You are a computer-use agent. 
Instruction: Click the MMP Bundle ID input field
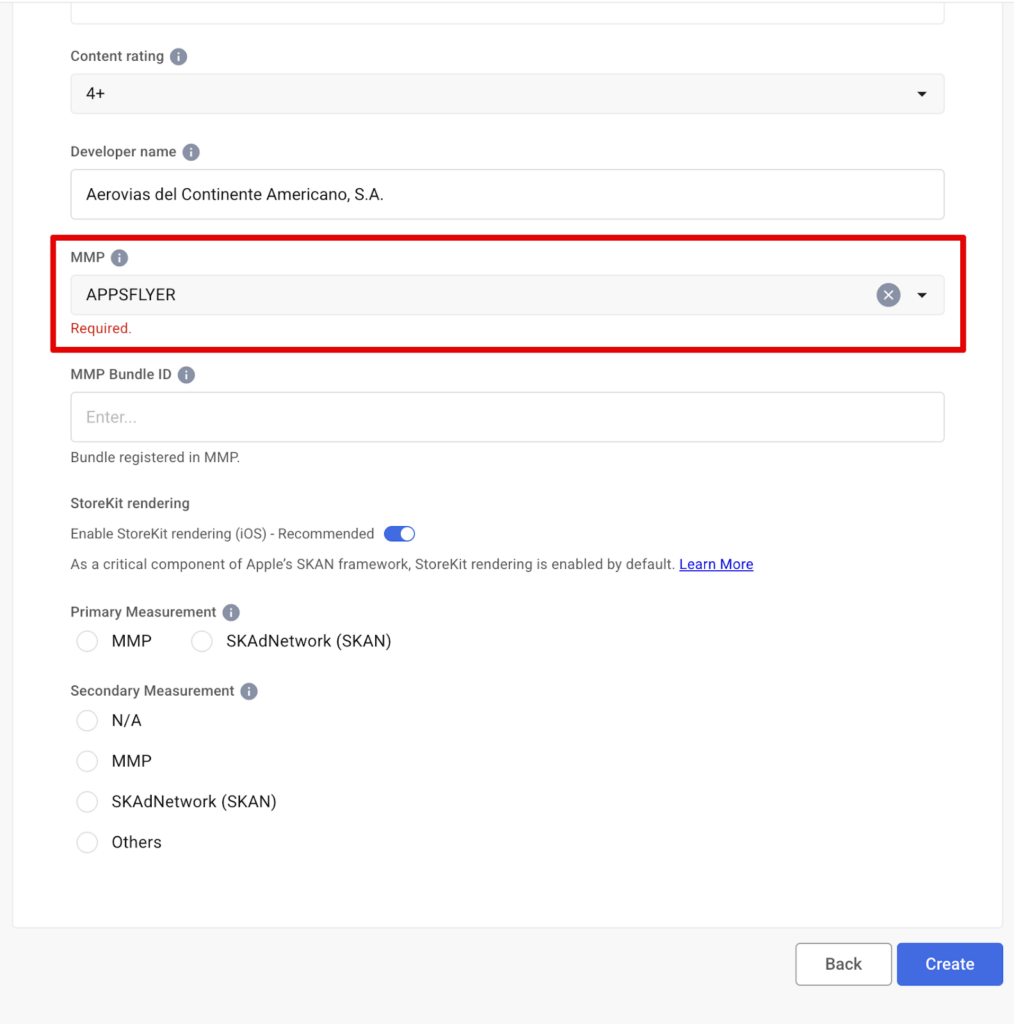tap(506, 417)
